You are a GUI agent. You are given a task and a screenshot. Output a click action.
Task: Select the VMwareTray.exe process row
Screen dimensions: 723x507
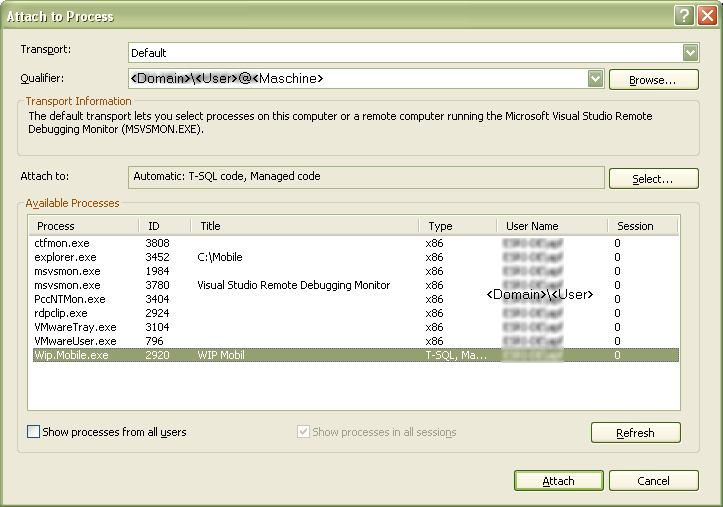click(x=356, y=327)
